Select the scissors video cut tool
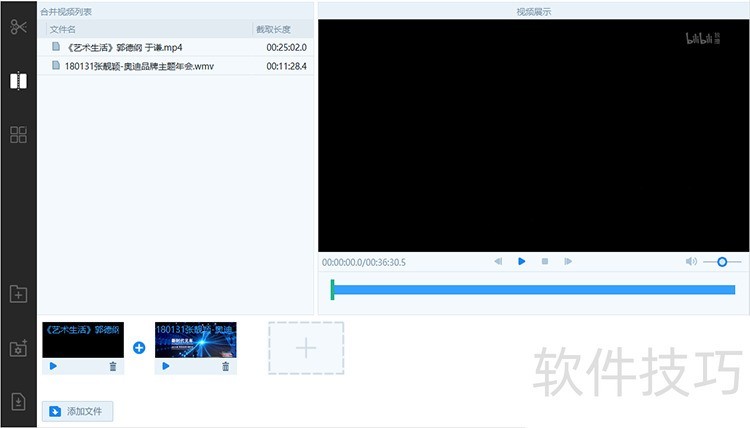750x428 pixels. click(x=18, y=27)
